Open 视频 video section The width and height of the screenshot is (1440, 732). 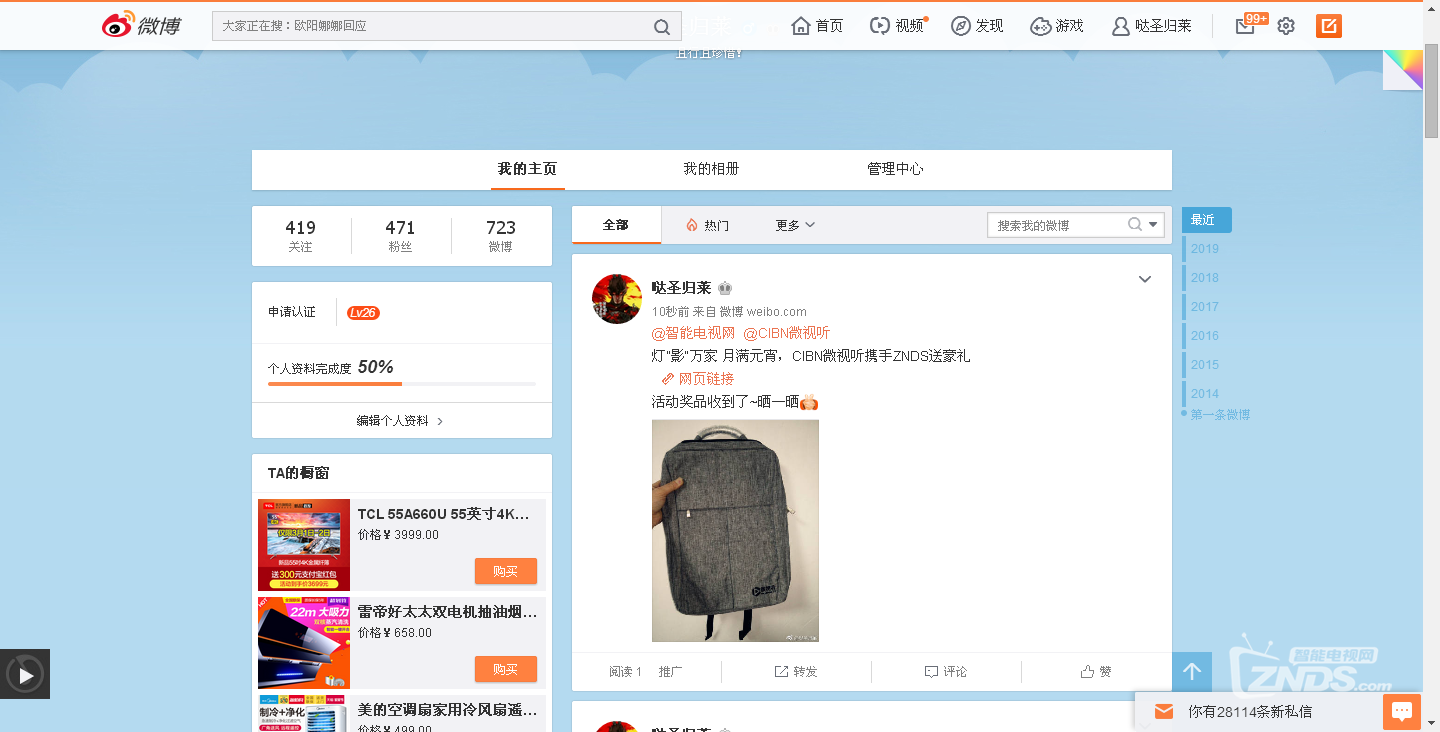(x=897, y=26)
